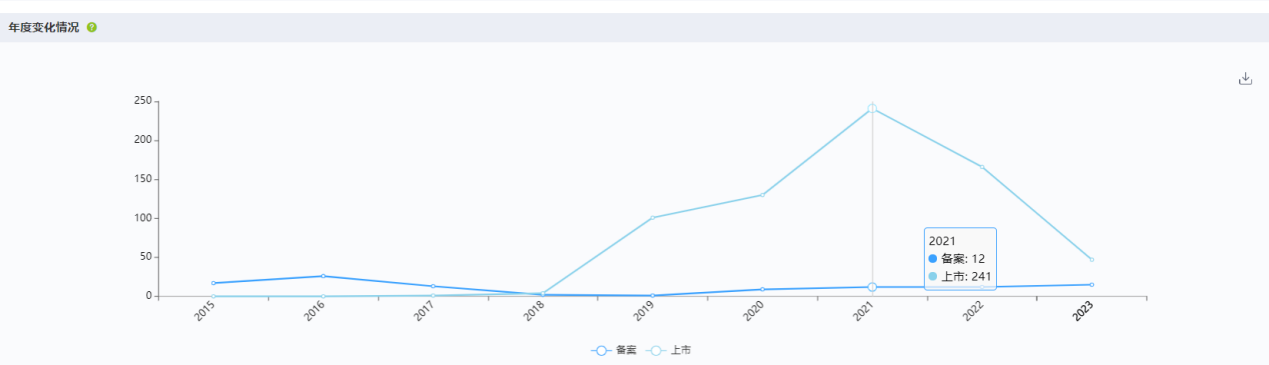Download the chart via the download icon
Viewport: 1269px width, 365px height.
(x=1245, y=78)
